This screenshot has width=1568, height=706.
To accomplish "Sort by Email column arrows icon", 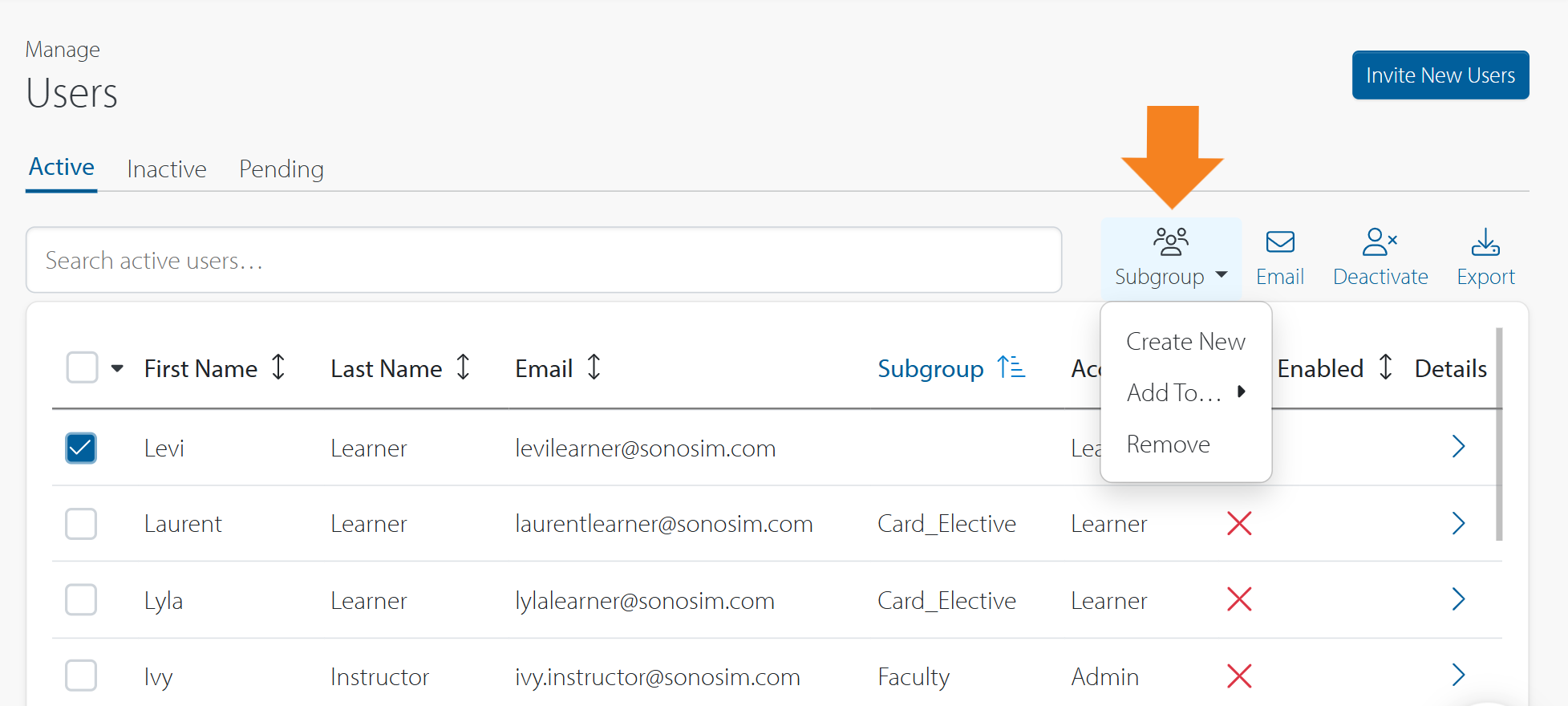I will 594,367.
